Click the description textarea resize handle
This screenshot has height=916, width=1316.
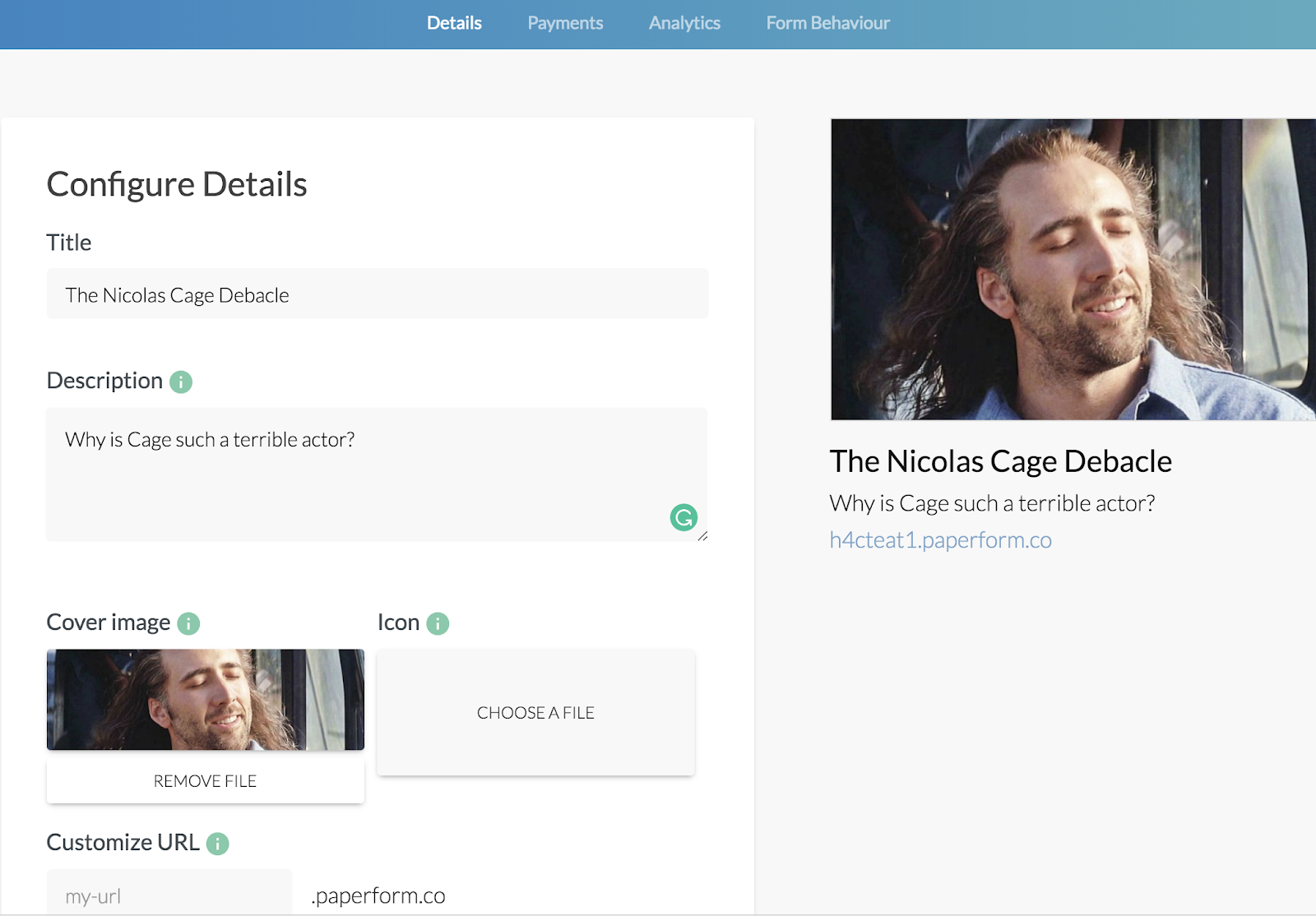click(702, 536)
